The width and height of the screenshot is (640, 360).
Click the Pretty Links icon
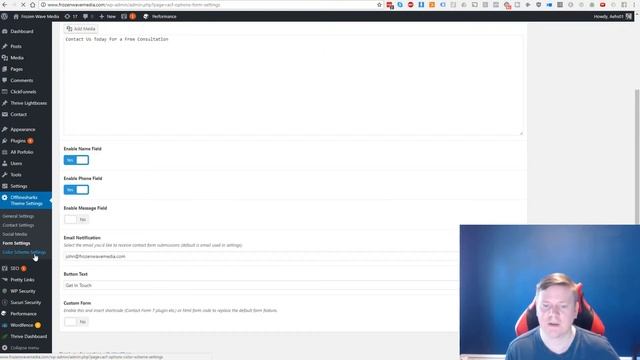pos(4,280)
